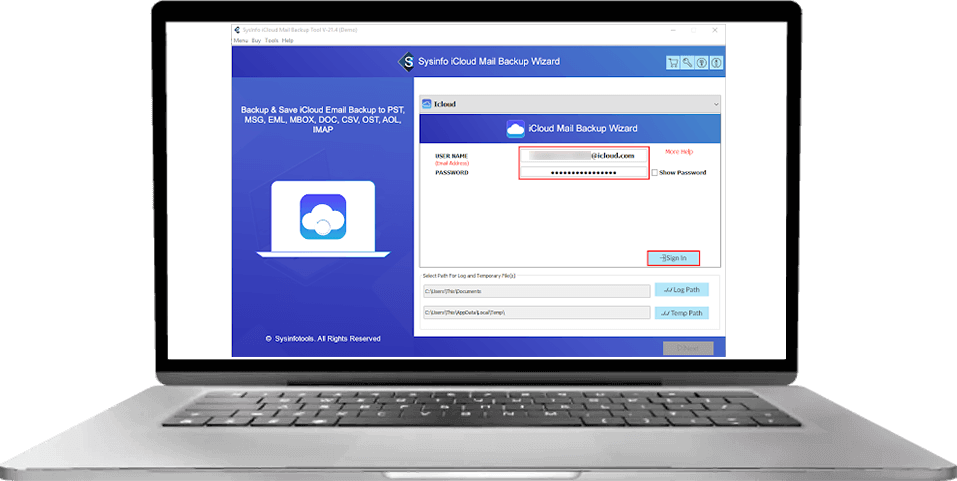Click 'Backup & Save iCloud Email Backup' description text
Screen dimensions: 957x481
(323, 120)
